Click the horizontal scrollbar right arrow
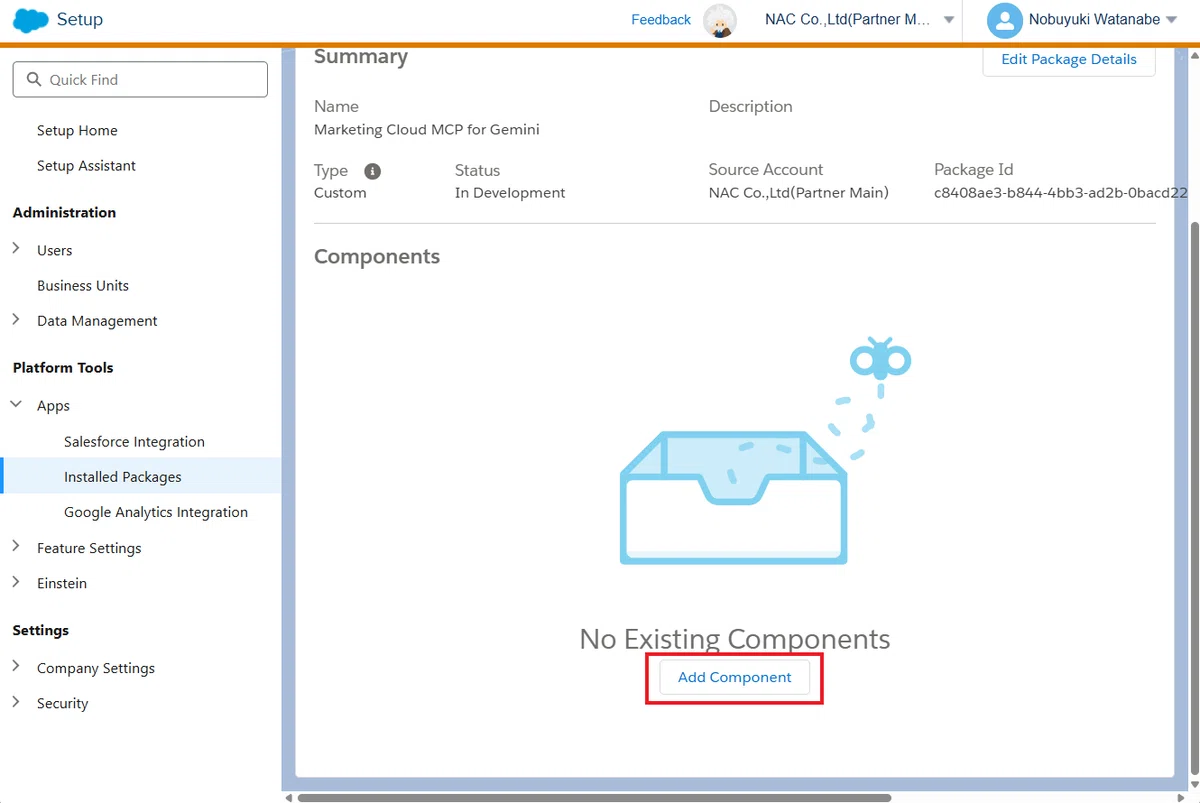 [1181, 798]
